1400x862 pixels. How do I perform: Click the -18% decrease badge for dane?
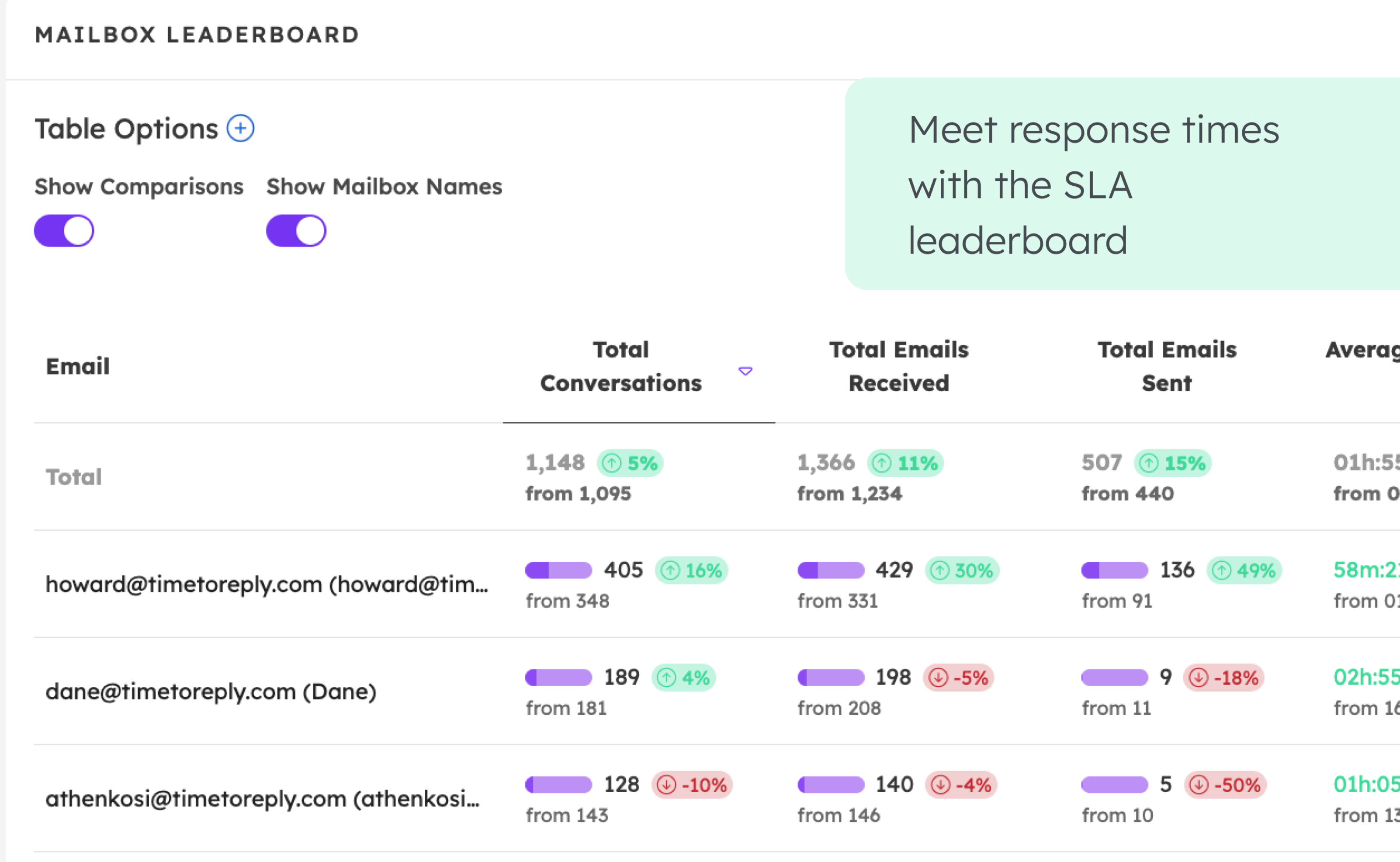pyautogui.click(x=1223, y=677)
